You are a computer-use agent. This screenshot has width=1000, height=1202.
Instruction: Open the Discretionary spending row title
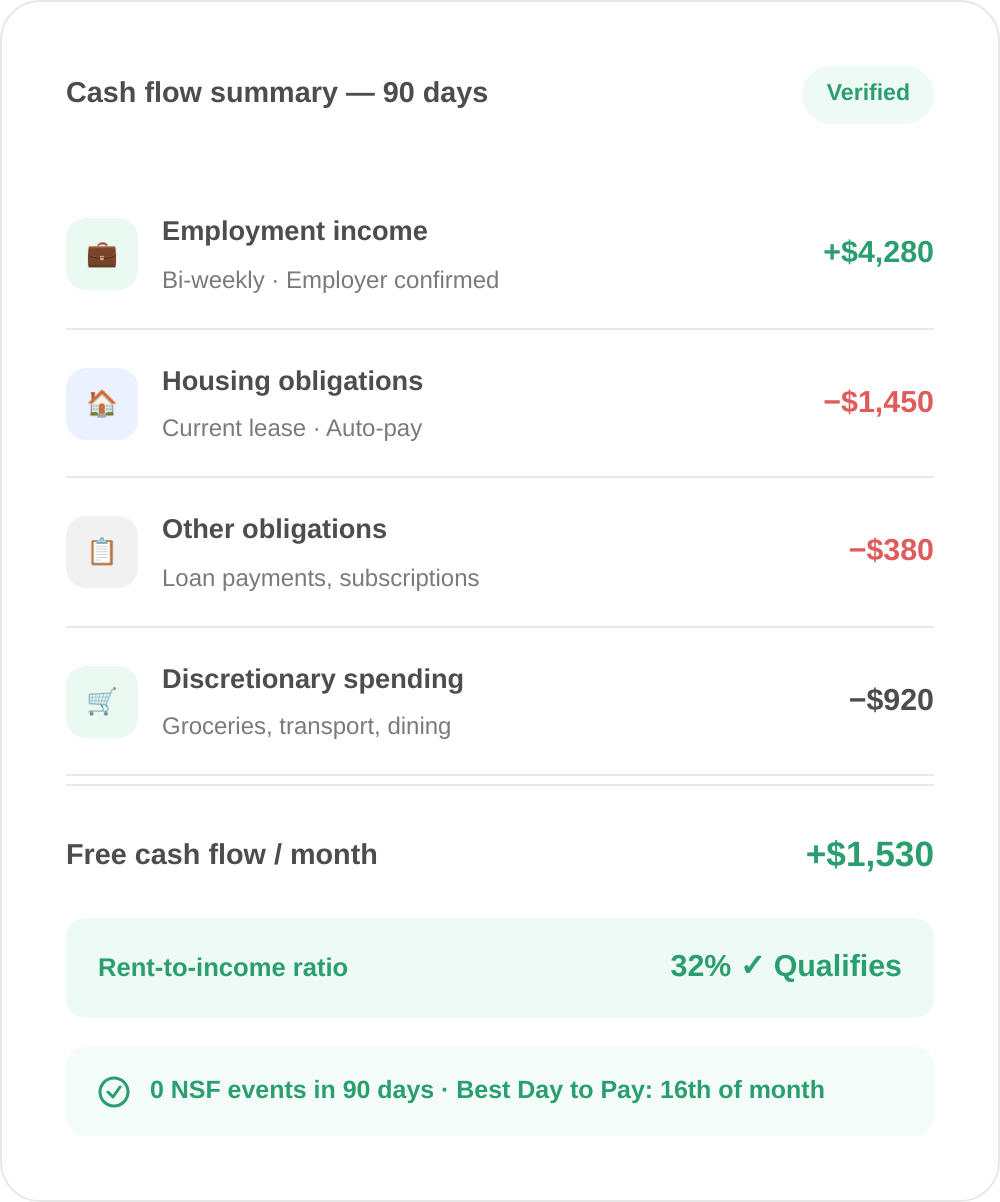tap(313, 679)
